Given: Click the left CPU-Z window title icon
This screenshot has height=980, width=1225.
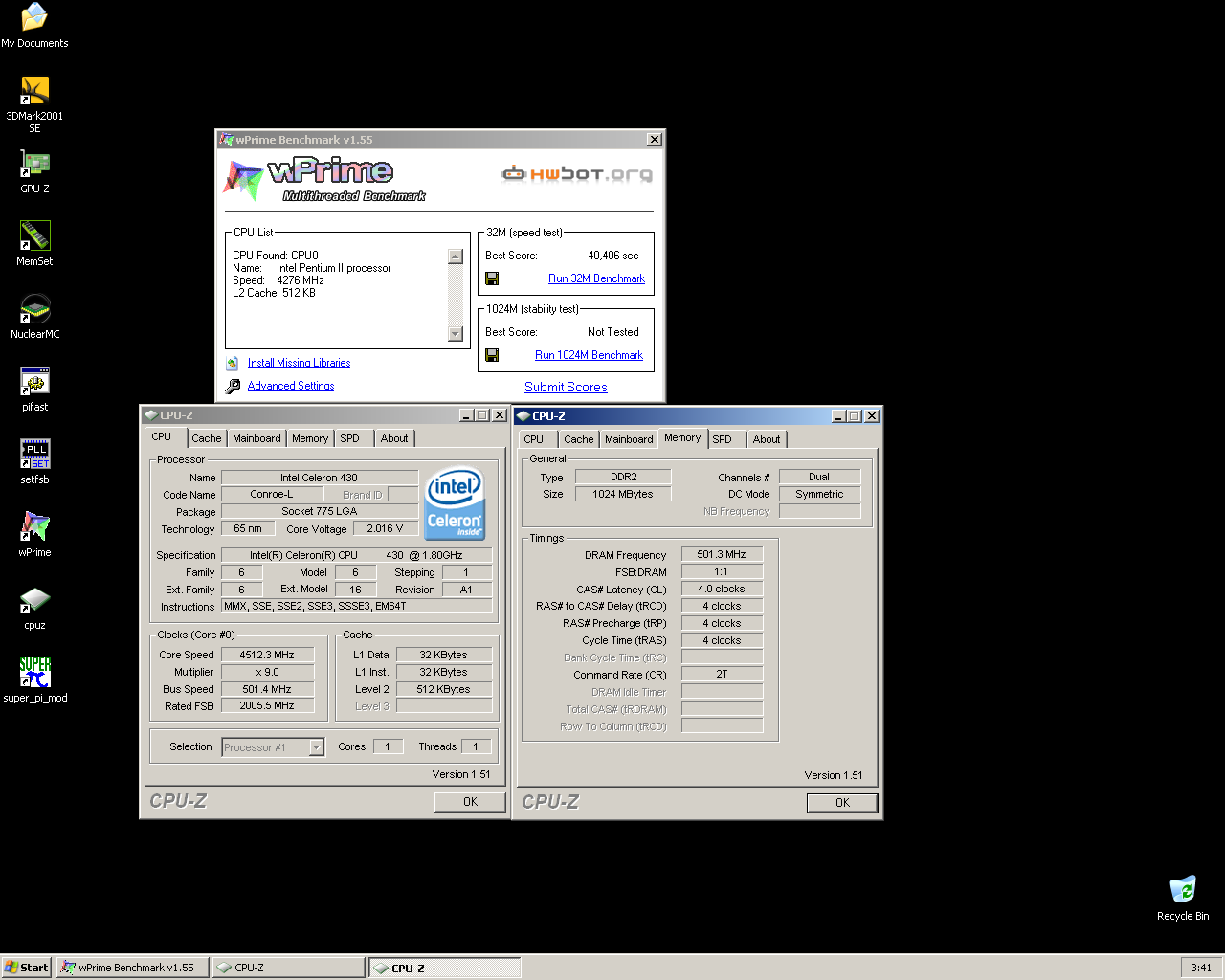Looking at the screenshot, I should tap(151, 415).
